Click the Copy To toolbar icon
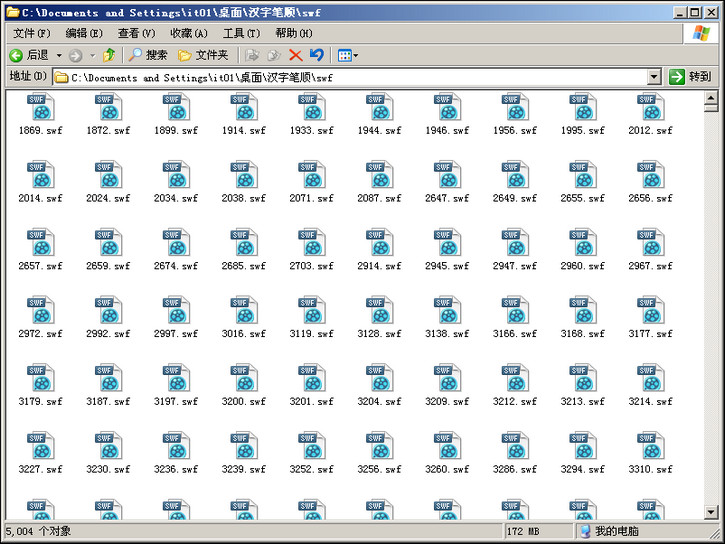This screenshot has height=544, width=725. [x=274, y=55]
